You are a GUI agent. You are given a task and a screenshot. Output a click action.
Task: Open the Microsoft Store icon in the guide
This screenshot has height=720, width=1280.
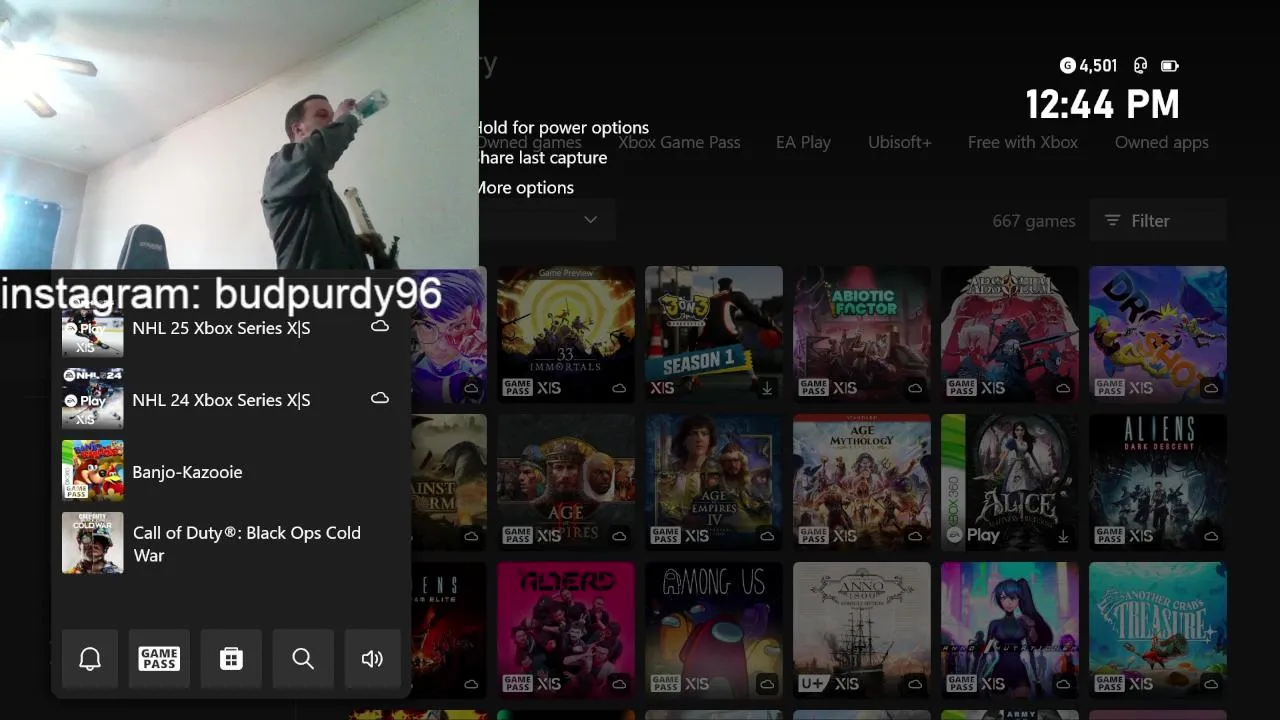pos(231,658)
